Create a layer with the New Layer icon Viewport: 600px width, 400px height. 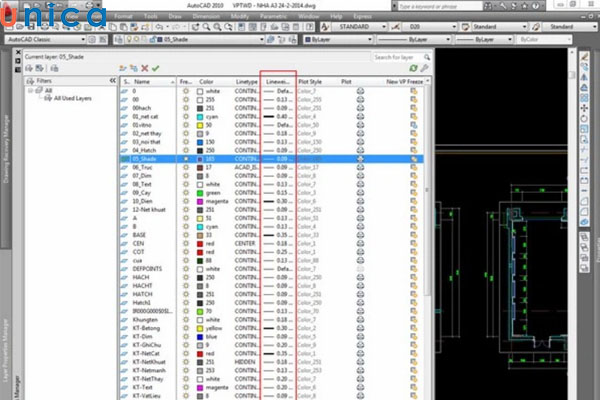tap(123, 69)
